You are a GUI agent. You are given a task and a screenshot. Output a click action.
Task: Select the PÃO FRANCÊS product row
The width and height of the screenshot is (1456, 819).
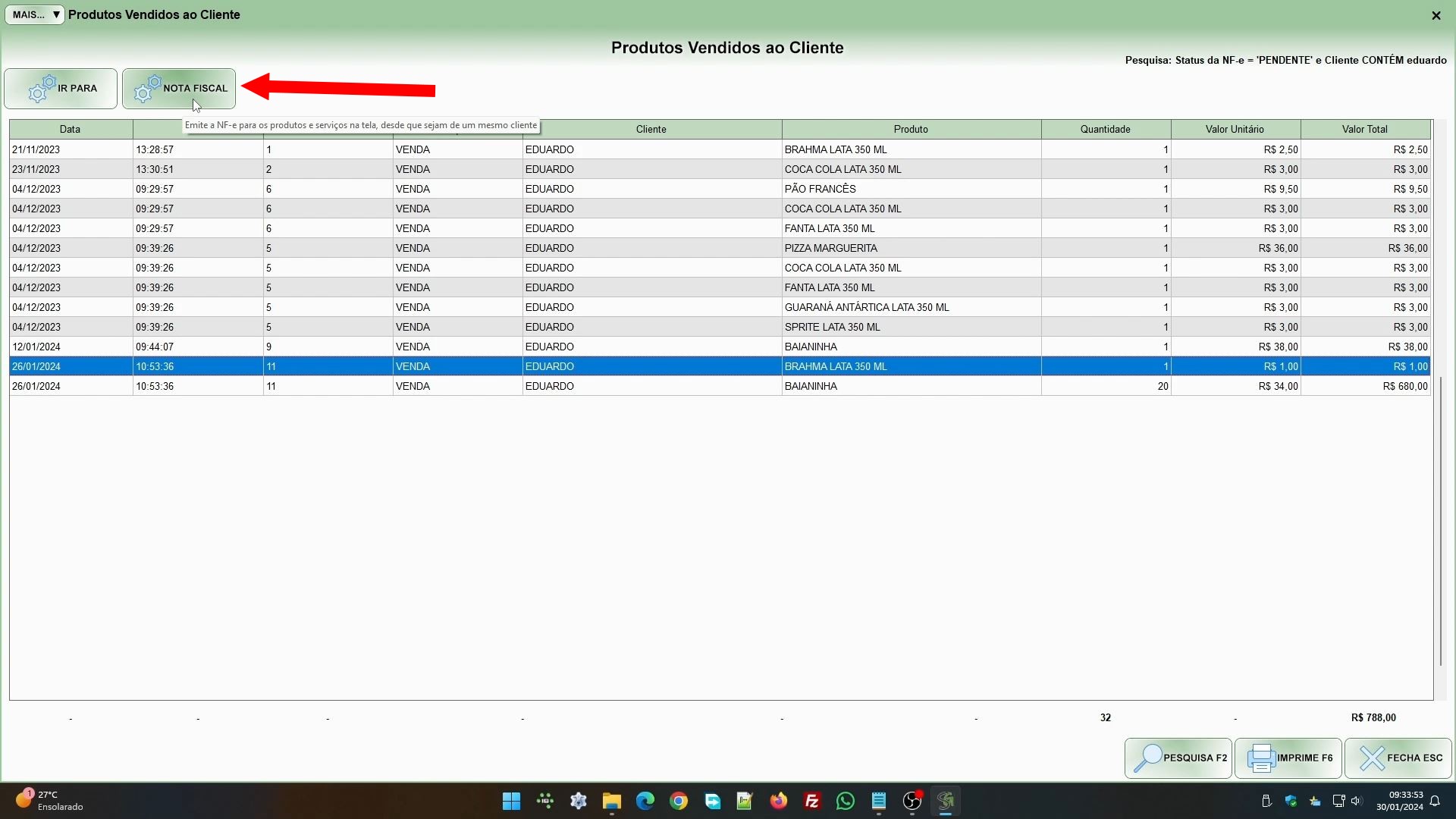pyautogui.click(x=820, y=189)
